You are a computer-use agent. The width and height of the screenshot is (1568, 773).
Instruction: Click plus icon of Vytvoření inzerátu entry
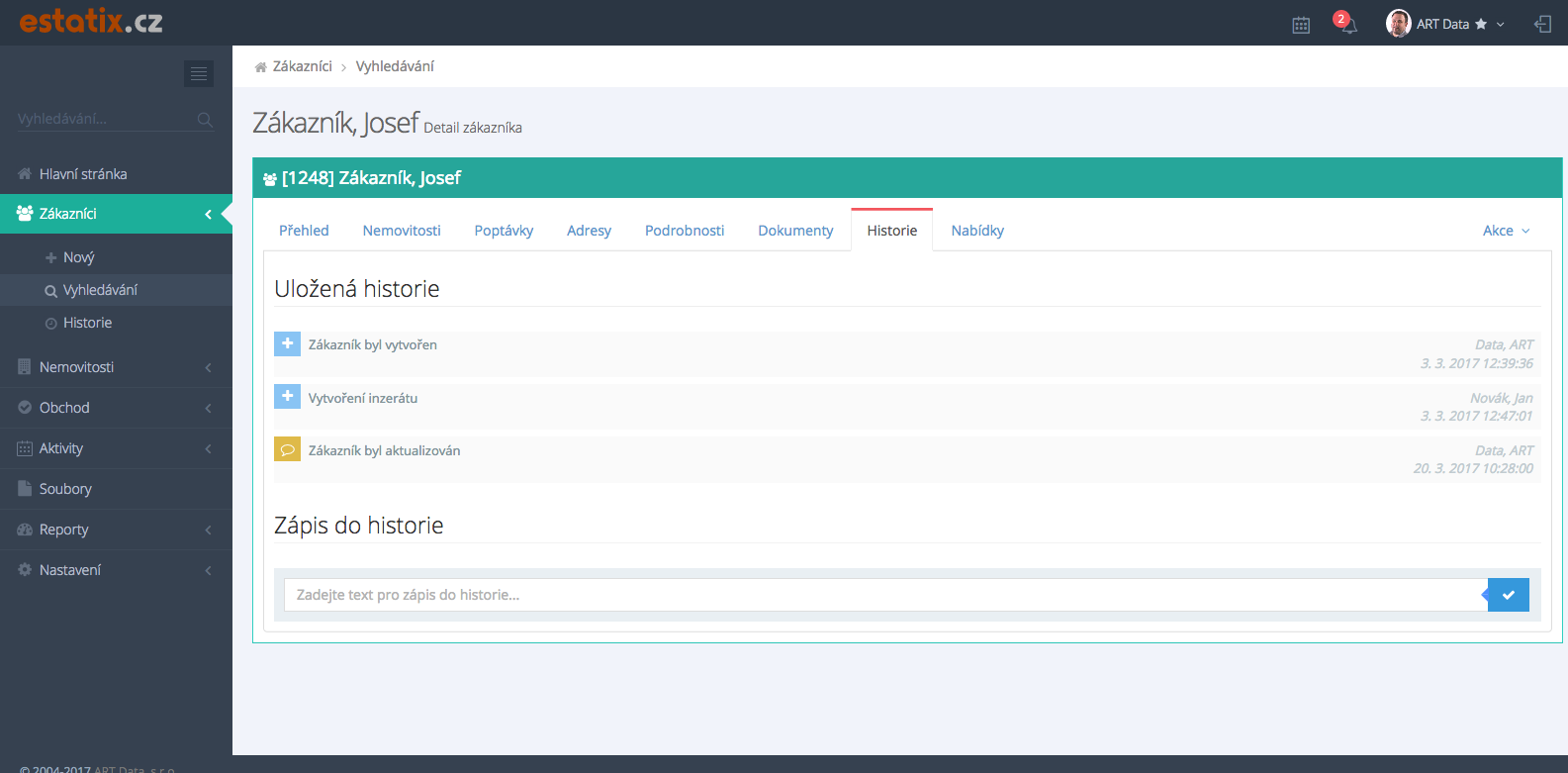[287, 397]
